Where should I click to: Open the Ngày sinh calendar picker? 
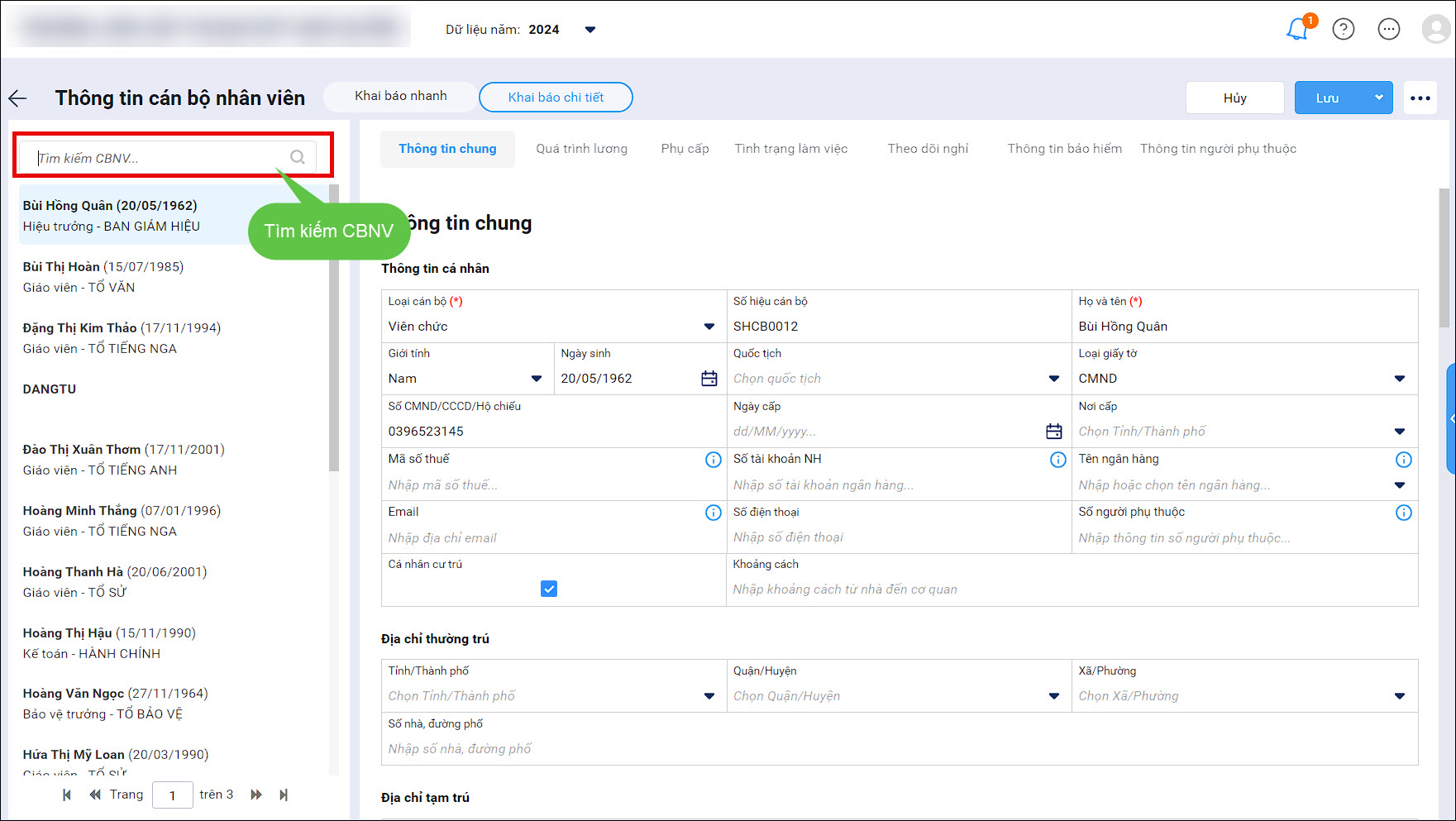[709, 379]
